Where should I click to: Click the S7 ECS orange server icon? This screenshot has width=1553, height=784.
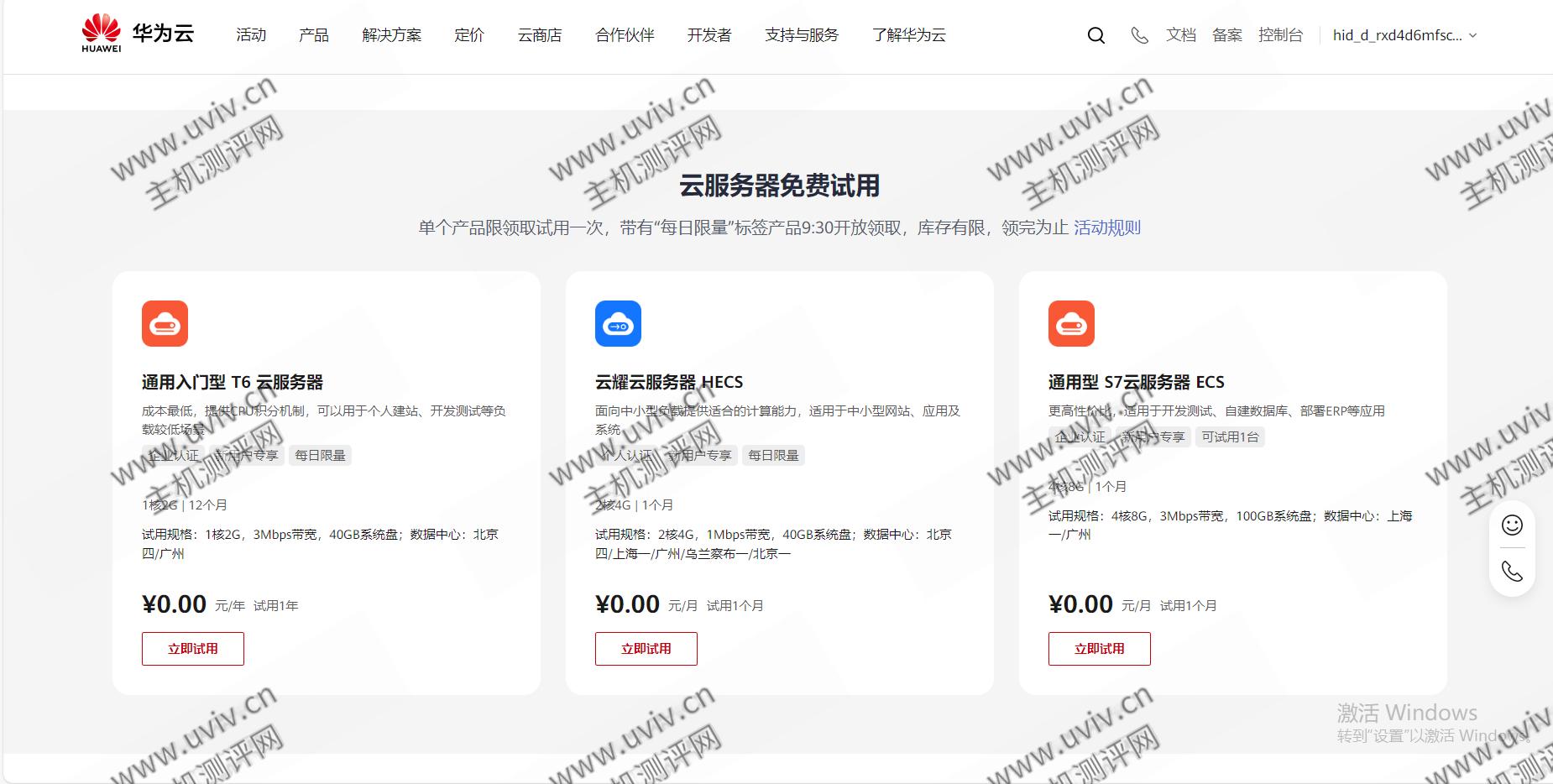(1071, 324)
